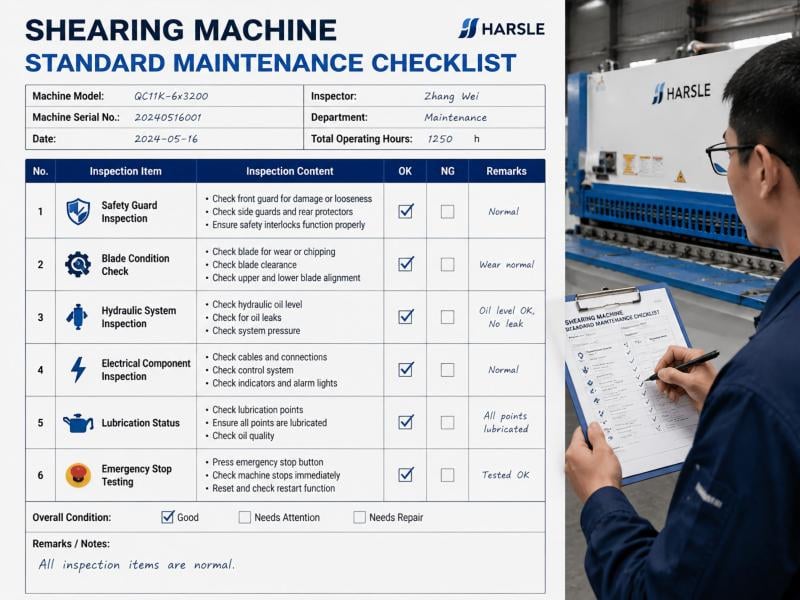
Task: Click the Inspection Item column header
Action: click(x=126, y=171)
